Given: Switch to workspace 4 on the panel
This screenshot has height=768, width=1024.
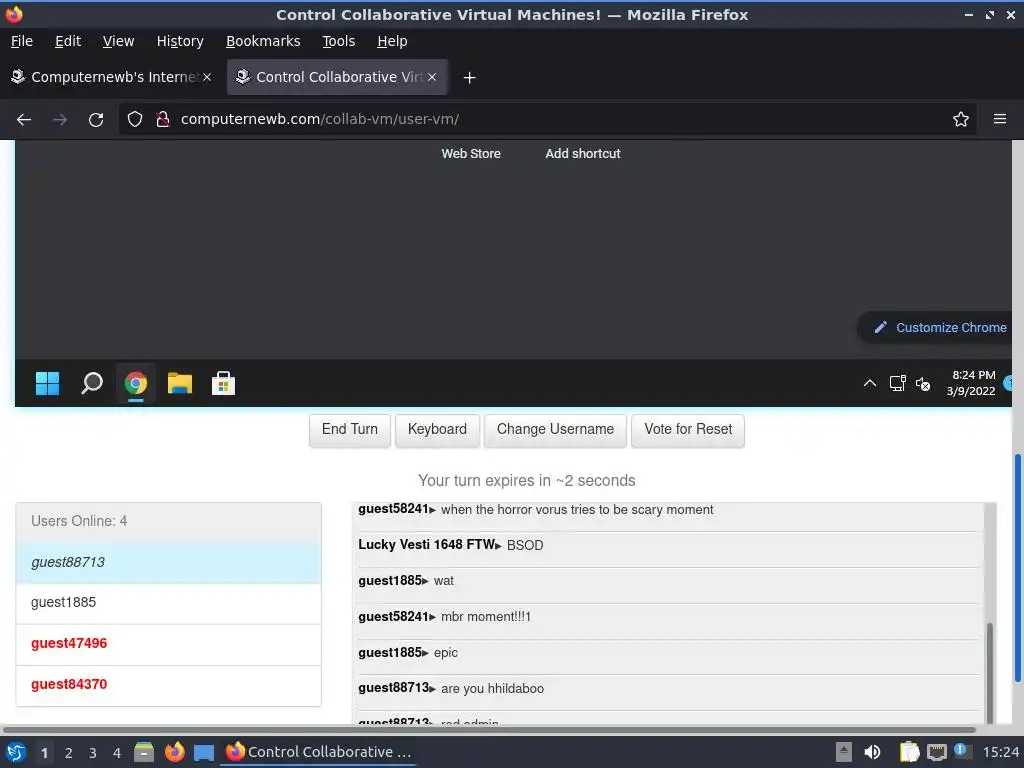Looking at the screenshot, I should coord(117,753).
